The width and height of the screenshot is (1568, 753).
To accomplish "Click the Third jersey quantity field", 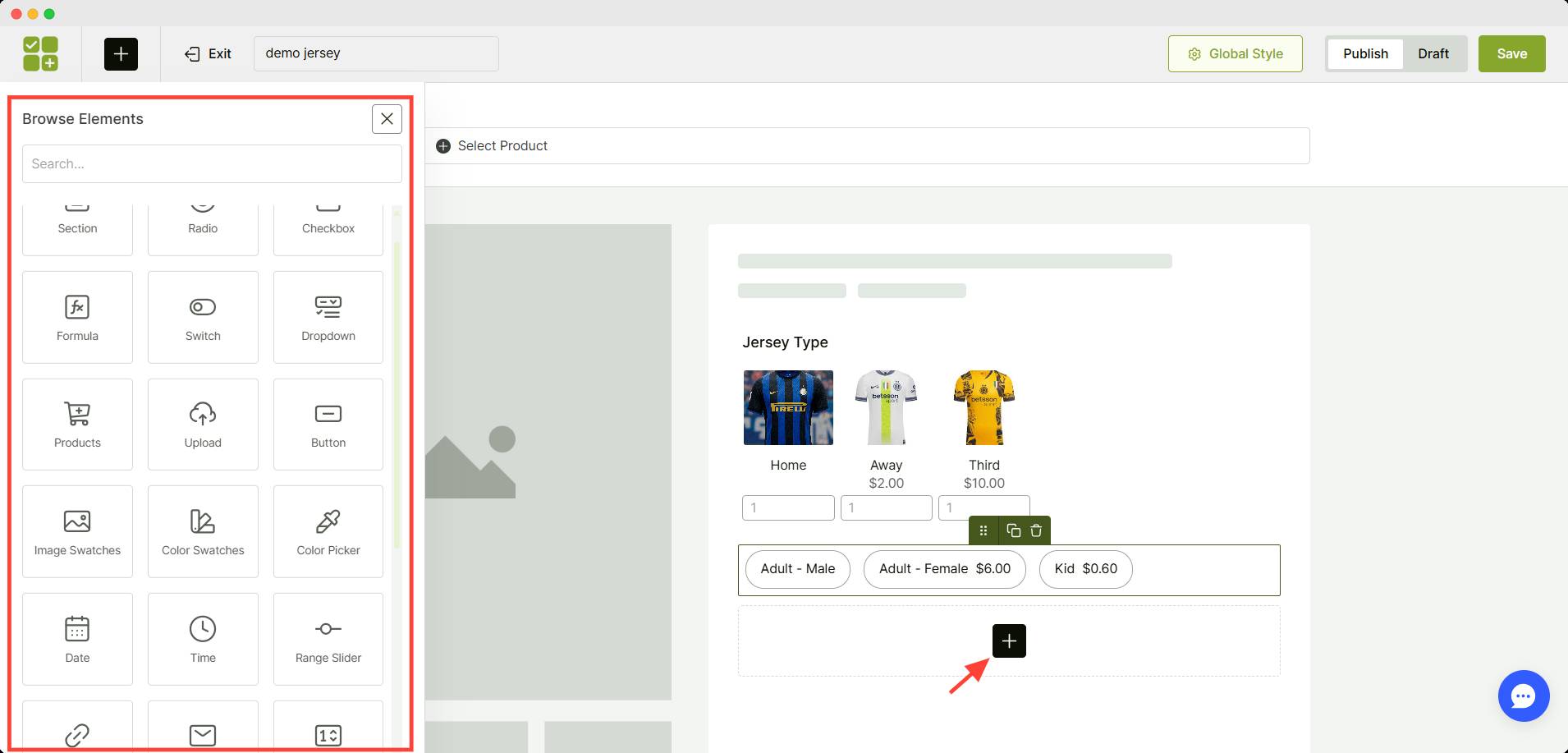I will (x=984, y=507).
